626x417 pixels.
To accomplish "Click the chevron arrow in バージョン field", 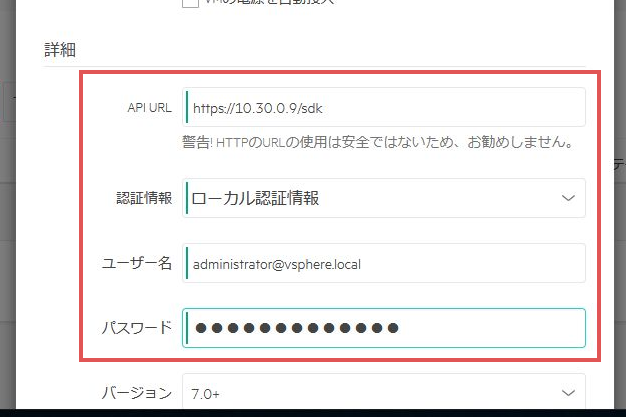I will (568, 393).
